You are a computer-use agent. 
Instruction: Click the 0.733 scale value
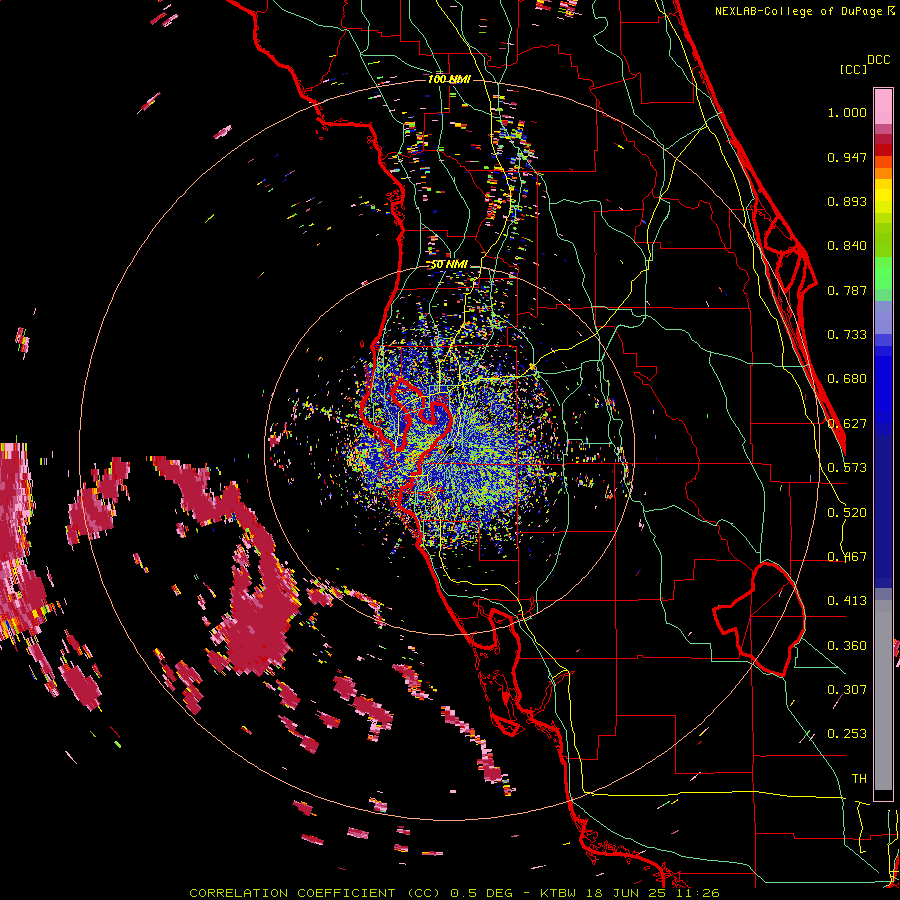[x=847, y=335]
